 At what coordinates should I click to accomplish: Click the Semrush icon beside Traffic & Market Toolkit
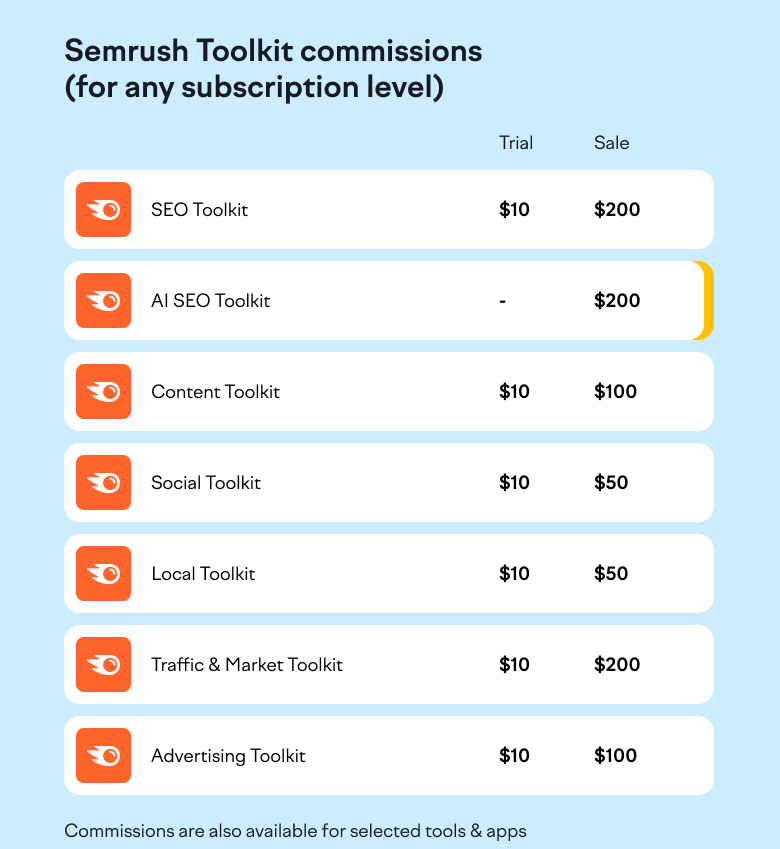click(103, 665)
